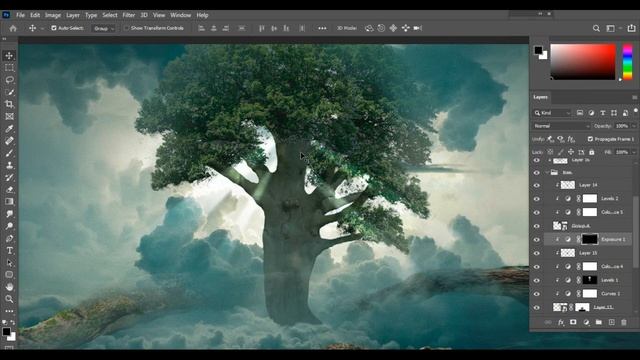
Task: Create a new group folder icon
Action: (x=598, y=322)
